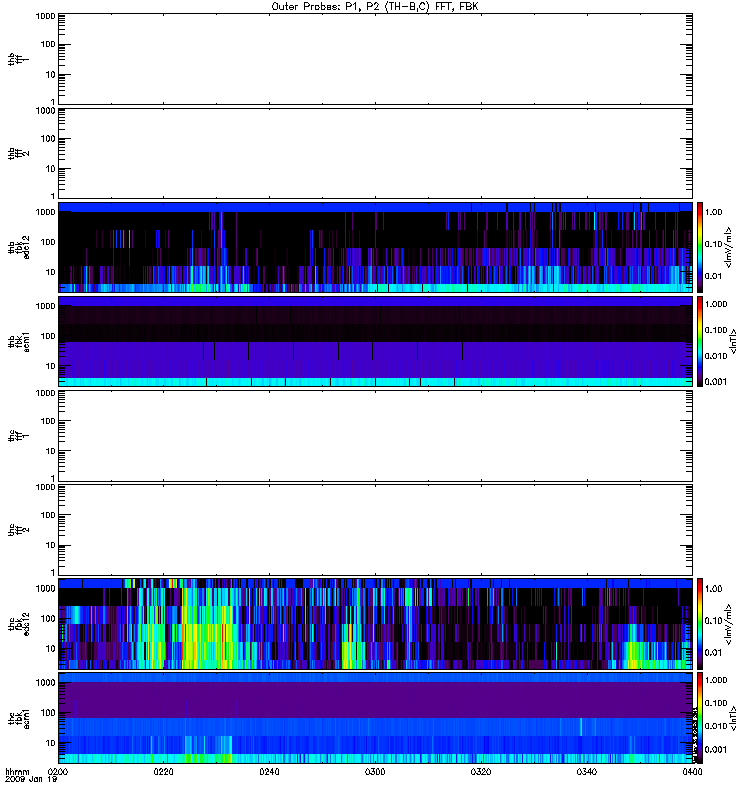Screen dimensions: 750x800
Task: Click the 0200 time axis label
Action: [x=58, y=772]
